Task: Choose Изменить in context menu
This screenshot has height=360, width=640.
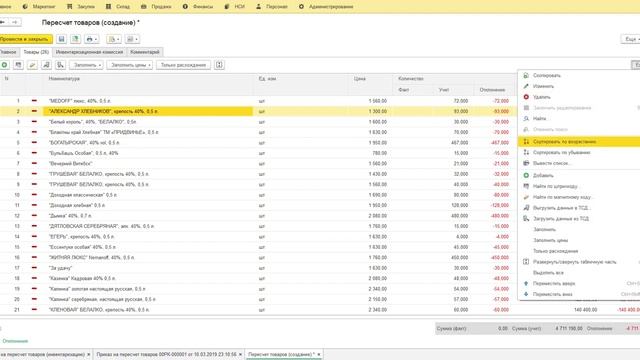Action: pos(579,86)
